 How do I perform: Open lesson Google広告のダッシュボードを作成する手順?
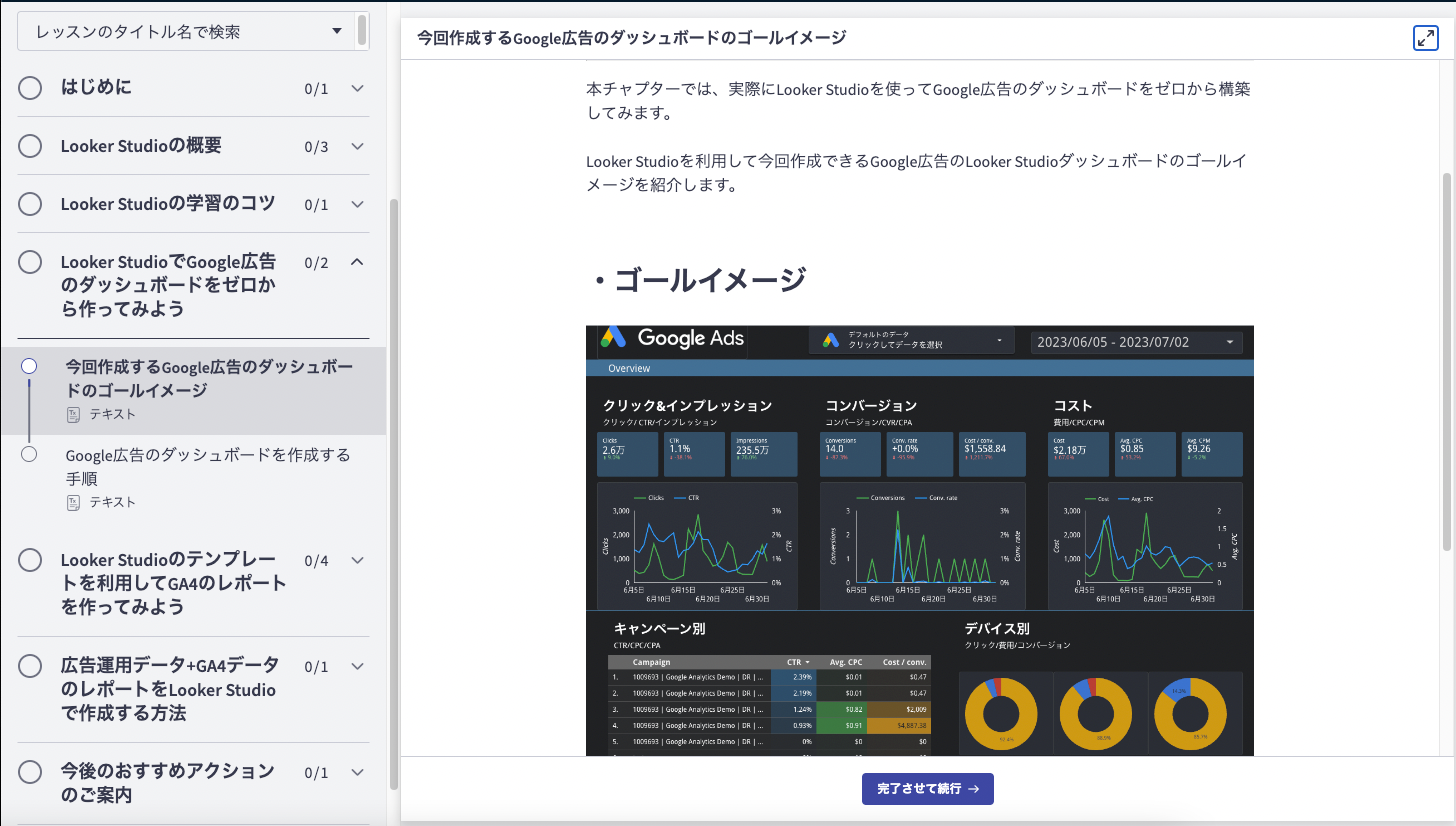pos(208,466)
